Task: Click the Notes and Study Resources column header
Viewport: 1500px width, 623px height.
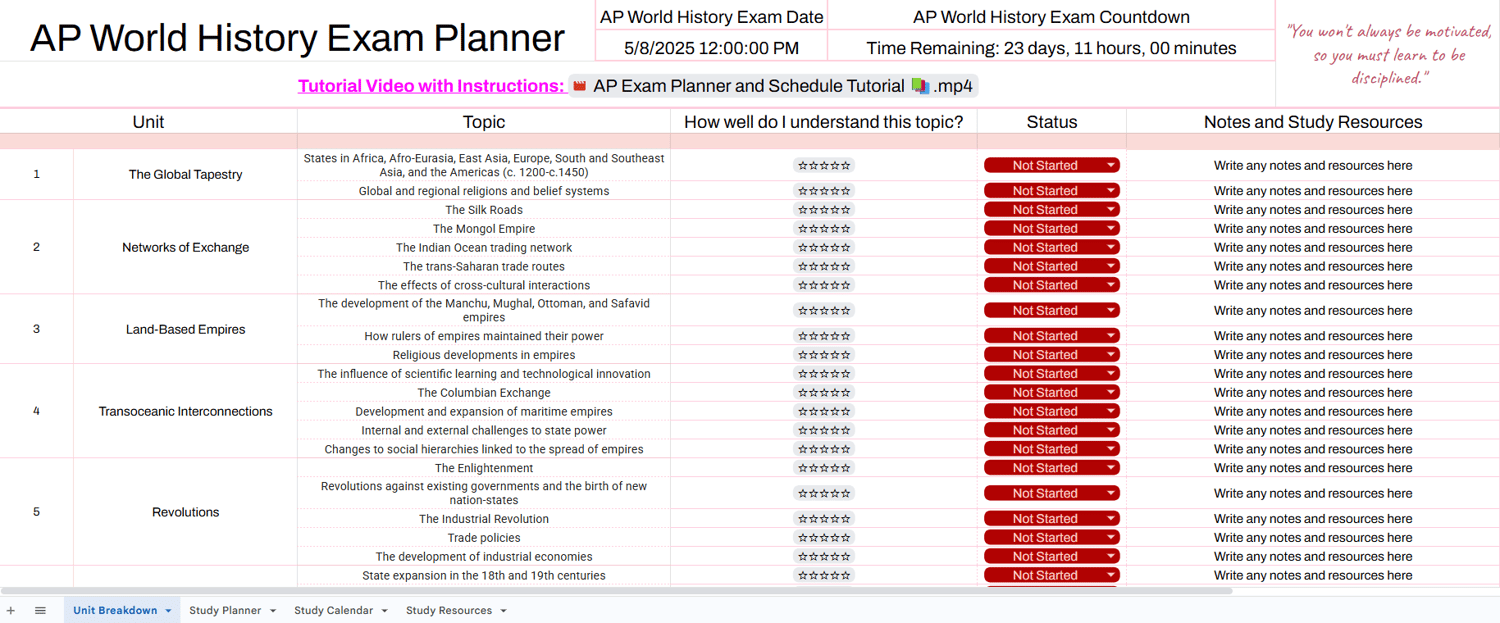Action: click(x=1313, y=122)
